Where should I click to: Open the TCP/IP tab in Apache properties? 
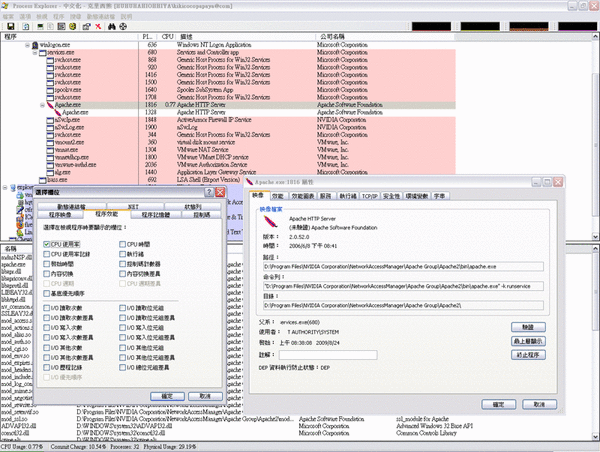pyautogui.click(x=370, y=196)
